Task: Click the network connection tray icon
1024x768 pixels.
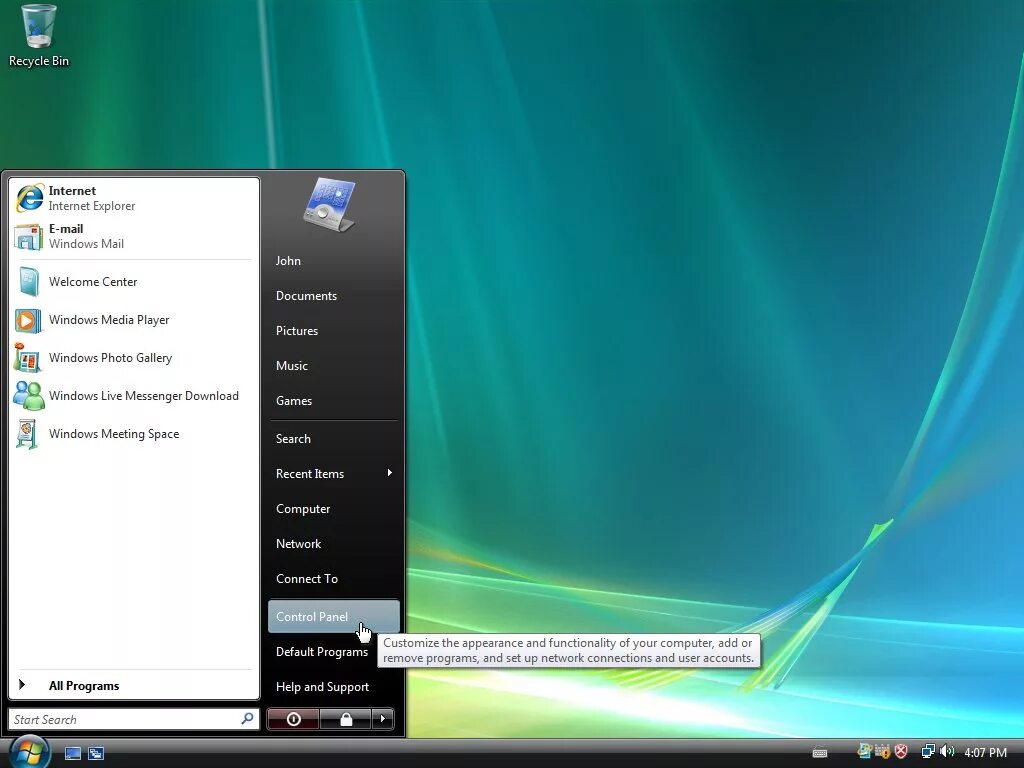Action: (928, 752)
